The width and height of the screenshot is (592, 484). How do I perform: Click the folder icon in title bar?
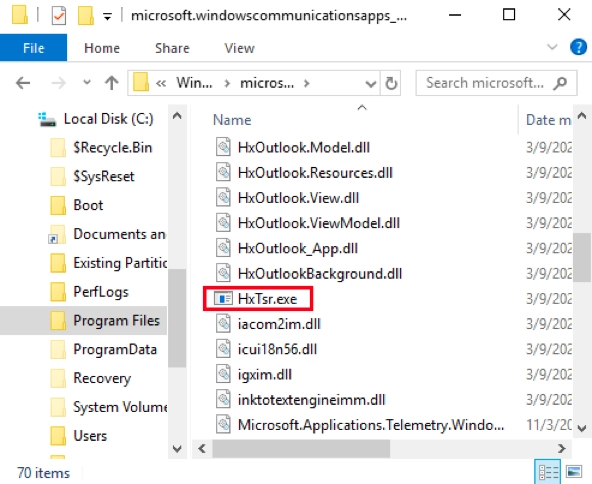[19, 15]
